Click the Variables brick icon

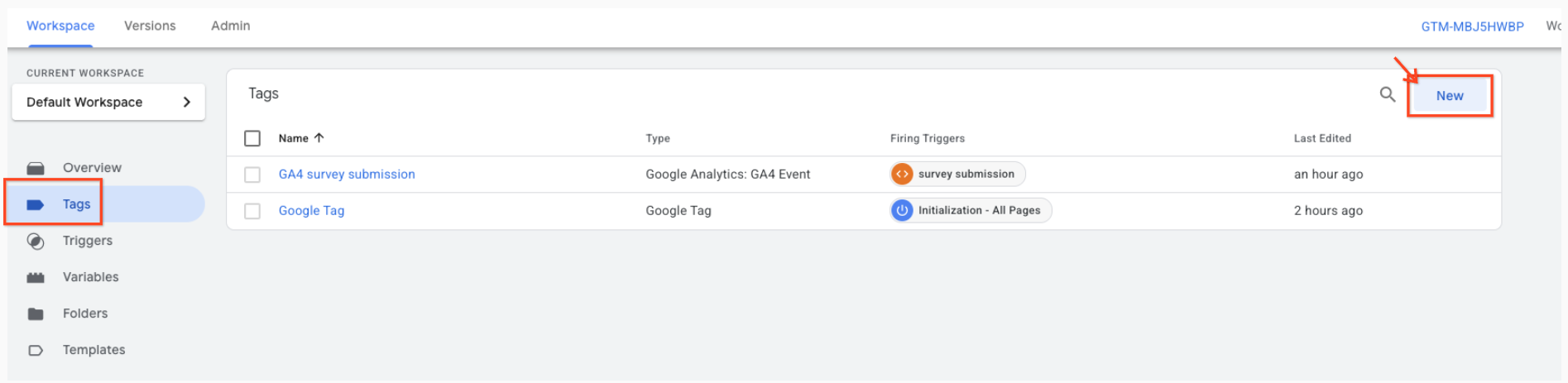pyautogui.click(x=36, y=277)
